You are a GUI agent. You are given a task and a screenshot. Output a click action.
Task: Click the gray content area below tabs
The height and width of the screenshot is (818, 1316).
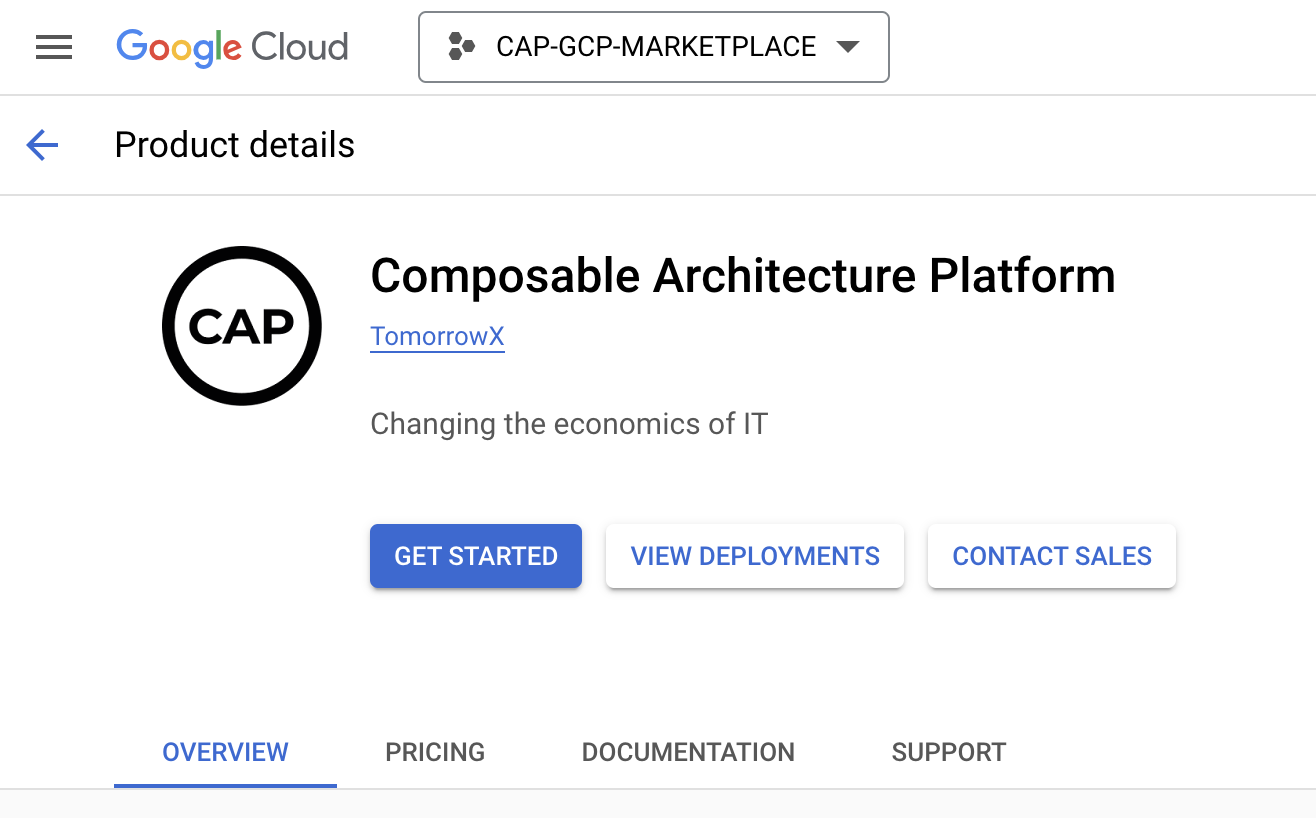(658, 804)
